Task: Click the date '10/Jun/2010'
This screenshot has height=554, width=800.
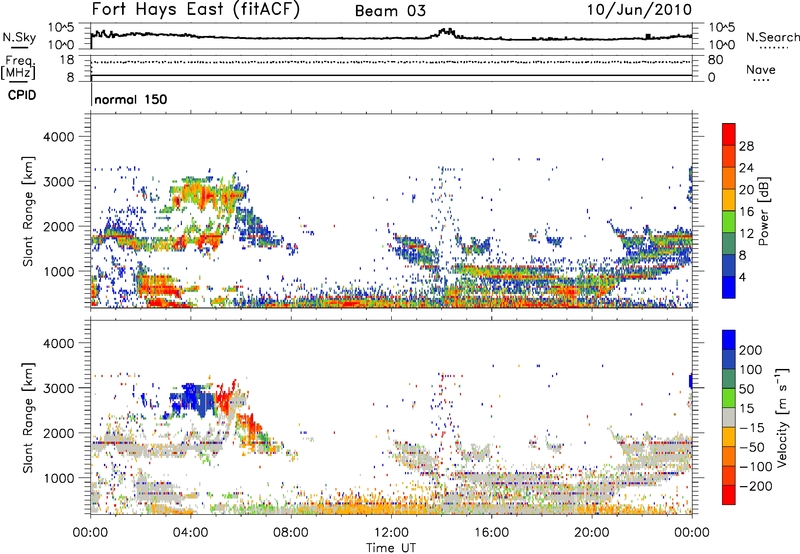Action: tap(639, 10)
